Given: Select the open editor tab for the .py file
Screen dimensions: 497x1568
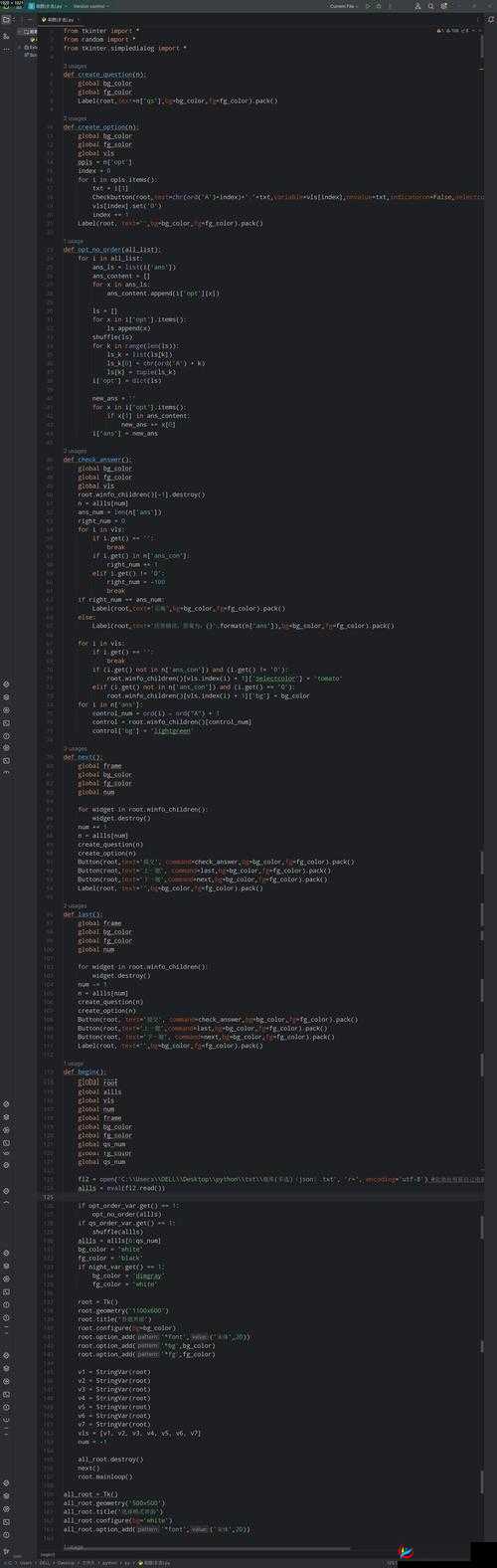Looking at the screenshot, I should click(60, 19).
